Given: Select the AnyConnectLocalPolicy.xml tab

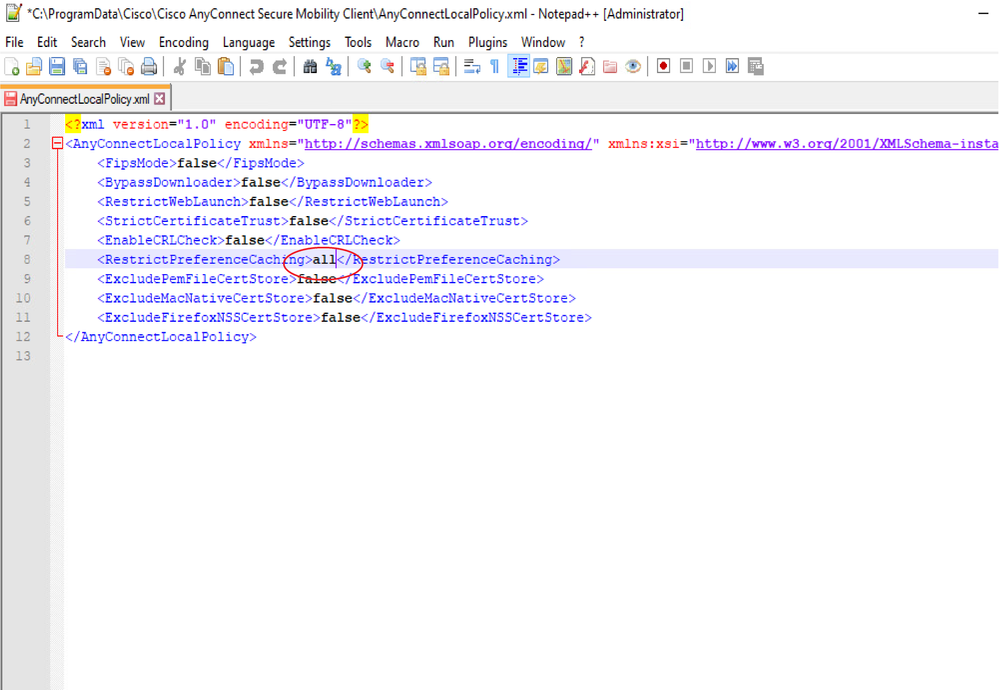Looking at the screenshot, I should (84, 99).
